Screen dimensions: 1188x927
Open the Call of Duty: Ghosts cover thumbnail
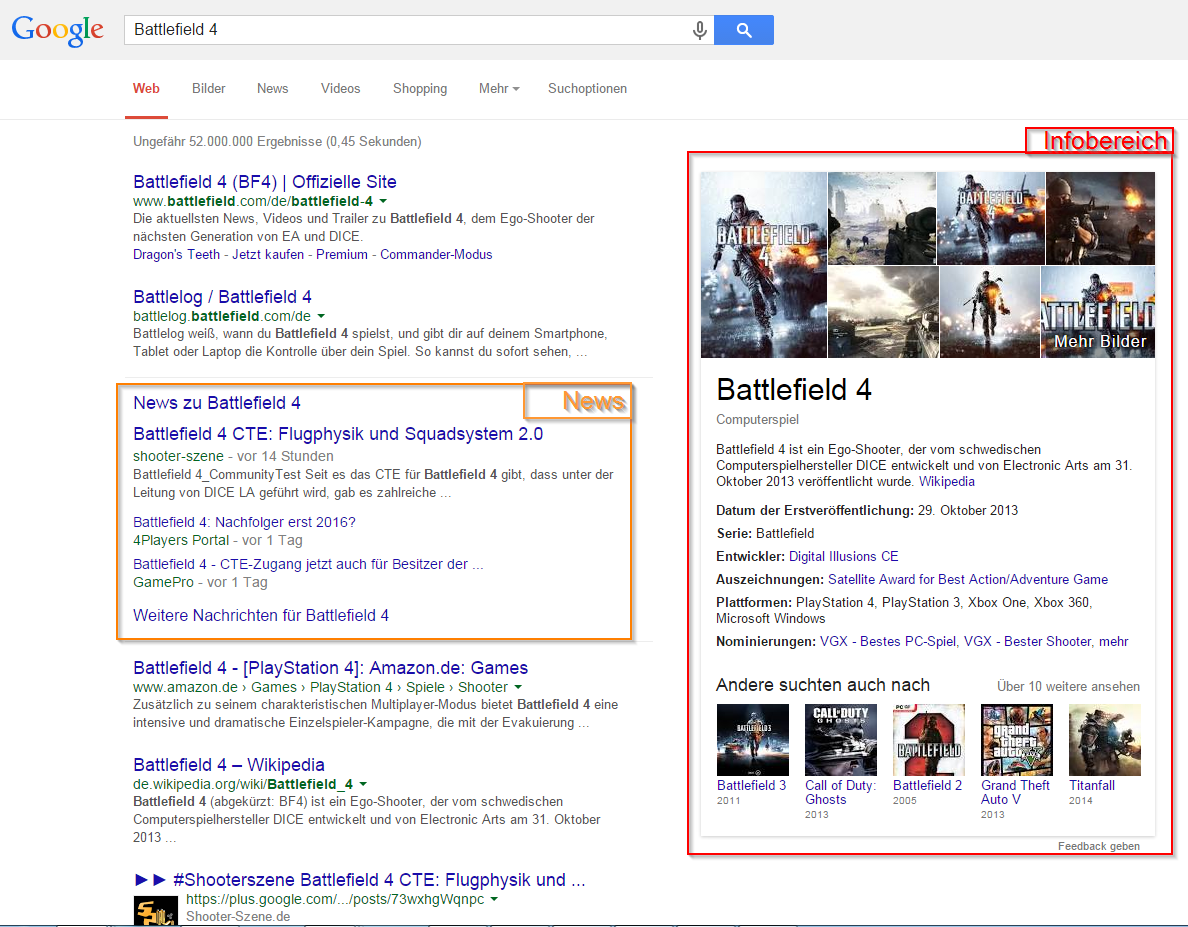coord(841,740)
